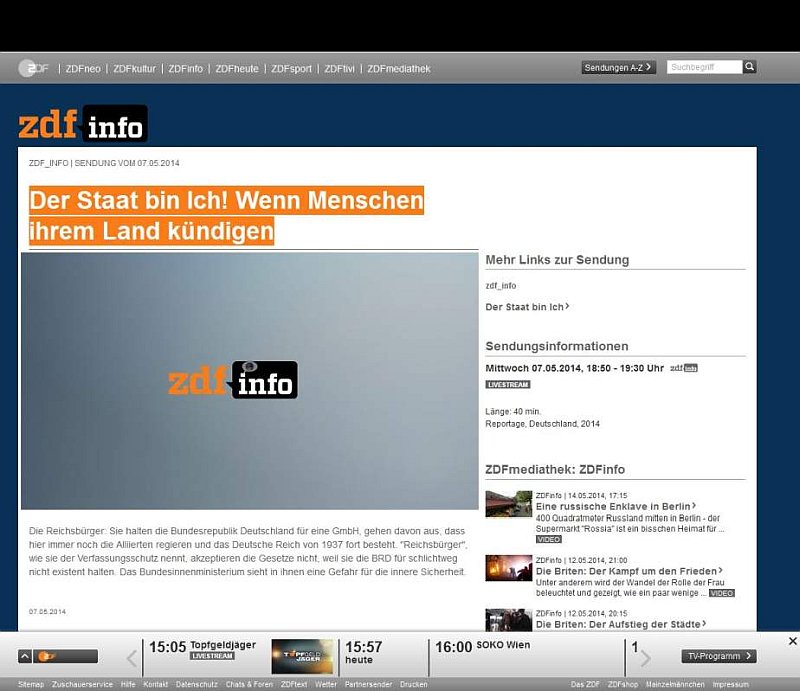Screen dimensions: 800x691
Task: Play the zdf info video preview
Action: tap(250, 380)
